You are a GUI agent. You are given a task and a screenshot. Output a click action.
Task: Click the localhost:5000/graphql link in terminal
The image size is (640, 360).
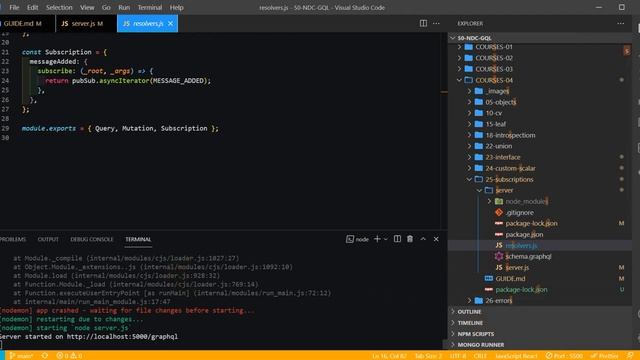(122, 337)
